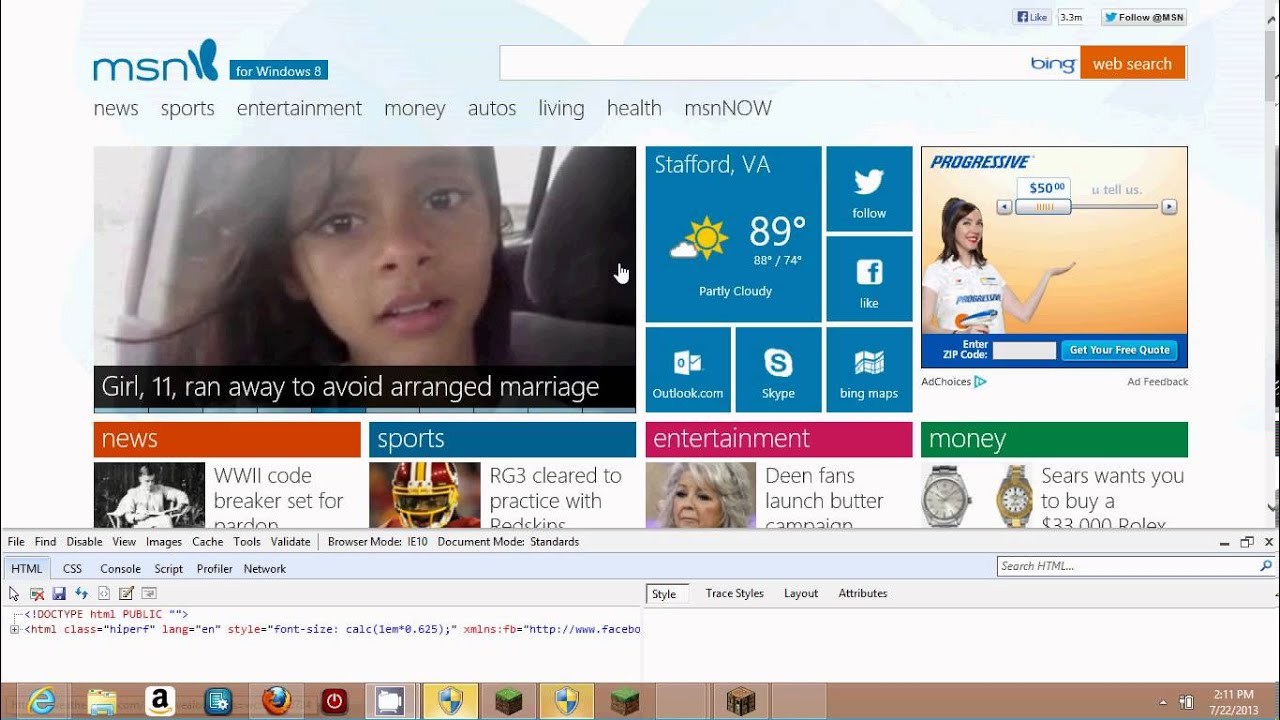
Task: Open the Skype tile
Action: click(778, 369)
